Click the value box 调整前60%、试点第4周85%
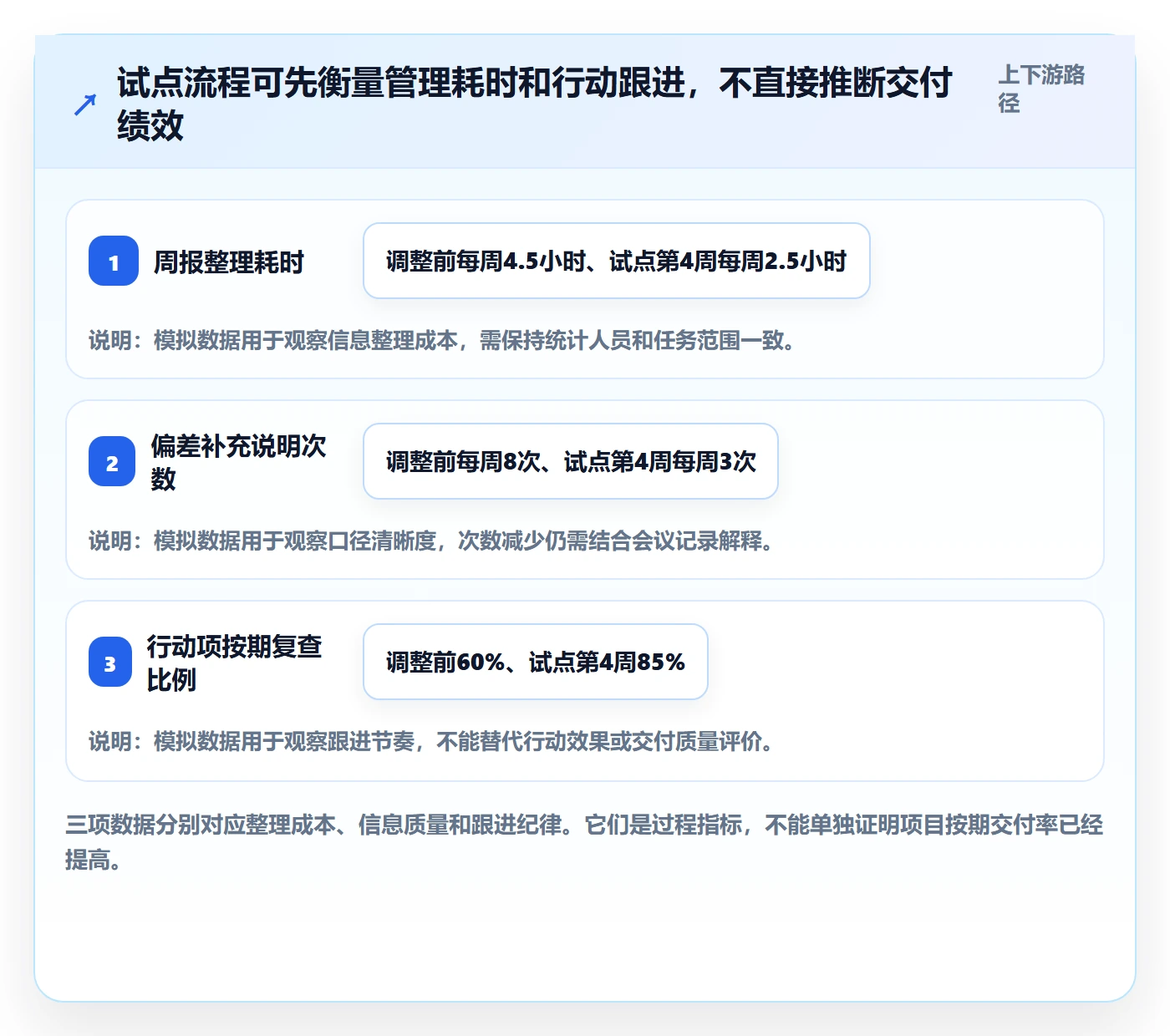 (536, 662)
